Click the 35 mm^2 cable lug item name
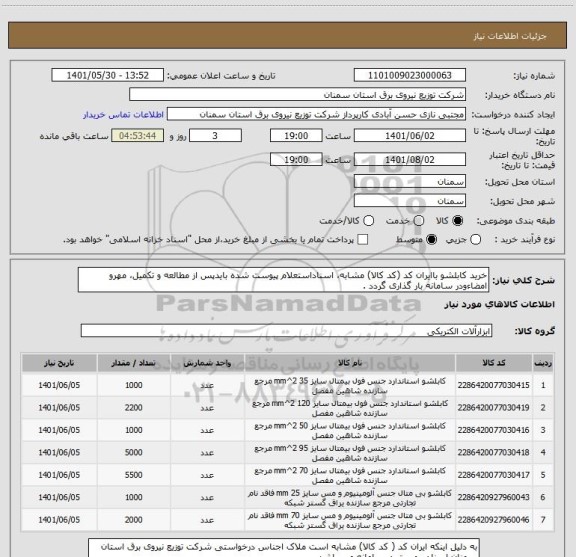Viewport: 576px width, 557px height. (x=350, y=385)
